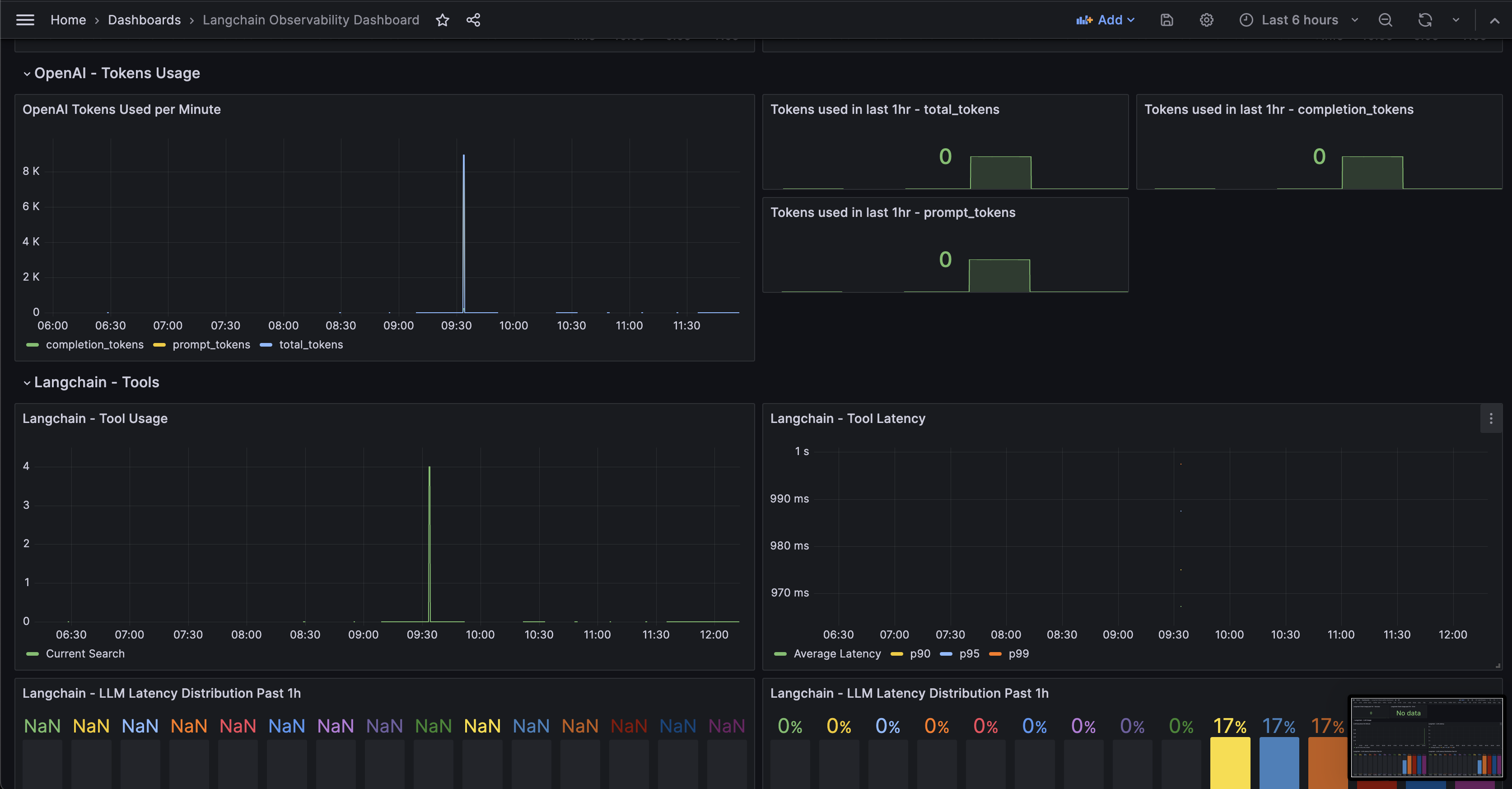The image size is (1512, 789).
Task: Click the zoom out time range icon
Action: pyautogui.click(x=1385, y=20)
